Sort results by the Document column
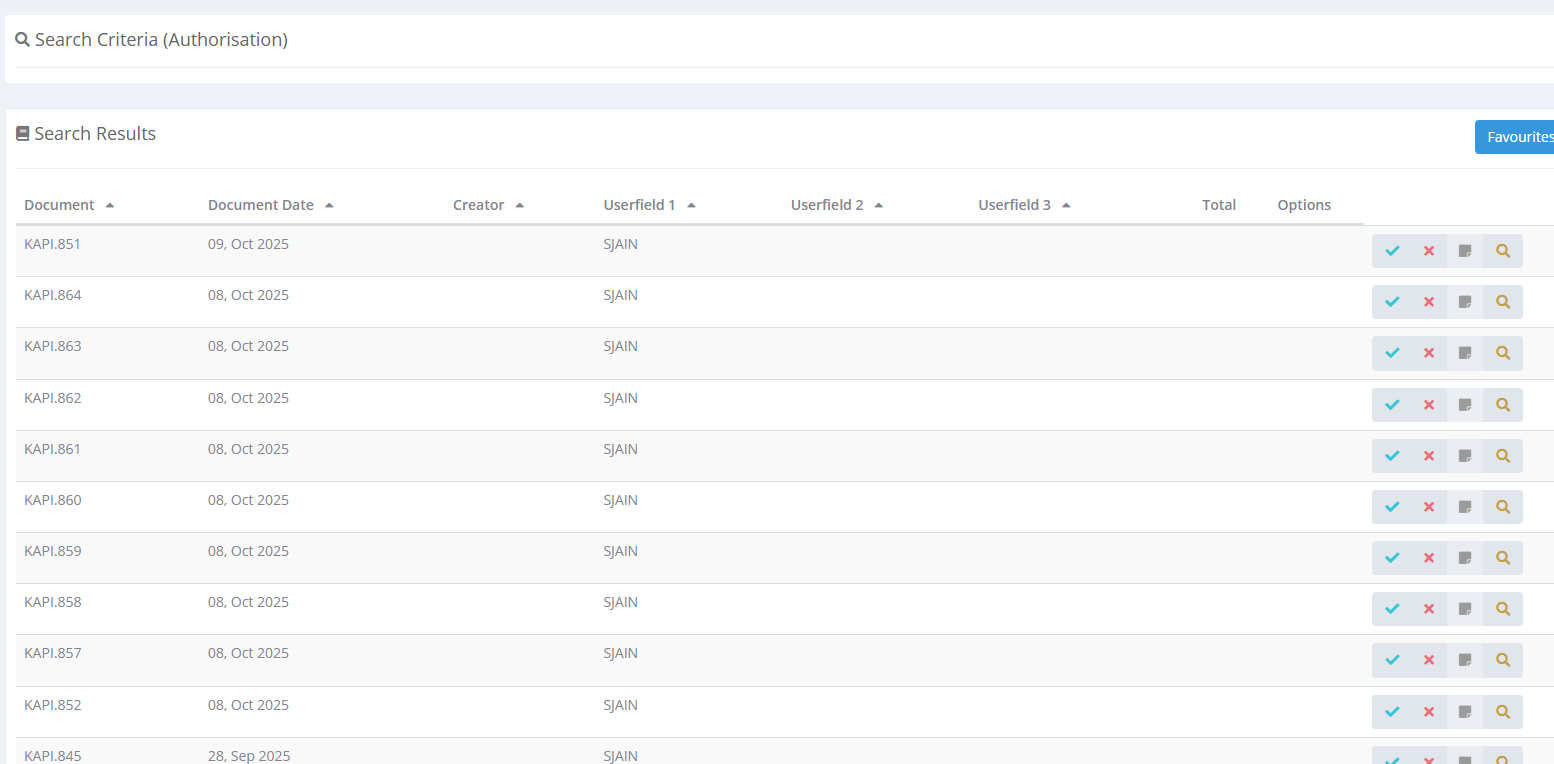This screenshot has height=764, width=1554. [60, 205]
